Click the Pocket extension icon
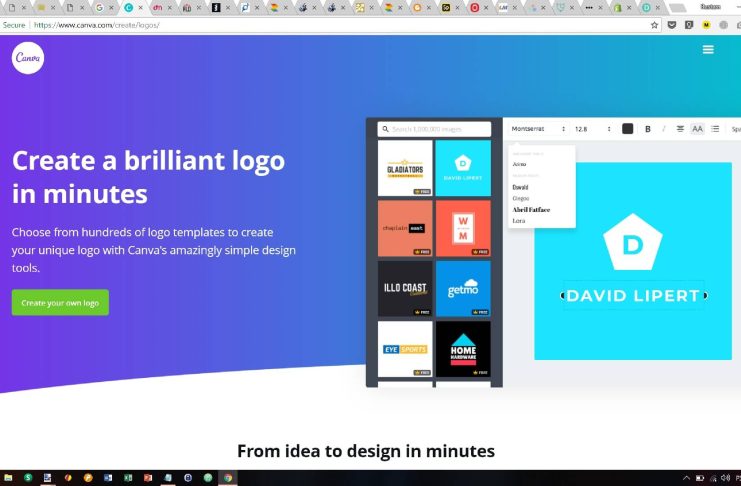 [672, 25]
